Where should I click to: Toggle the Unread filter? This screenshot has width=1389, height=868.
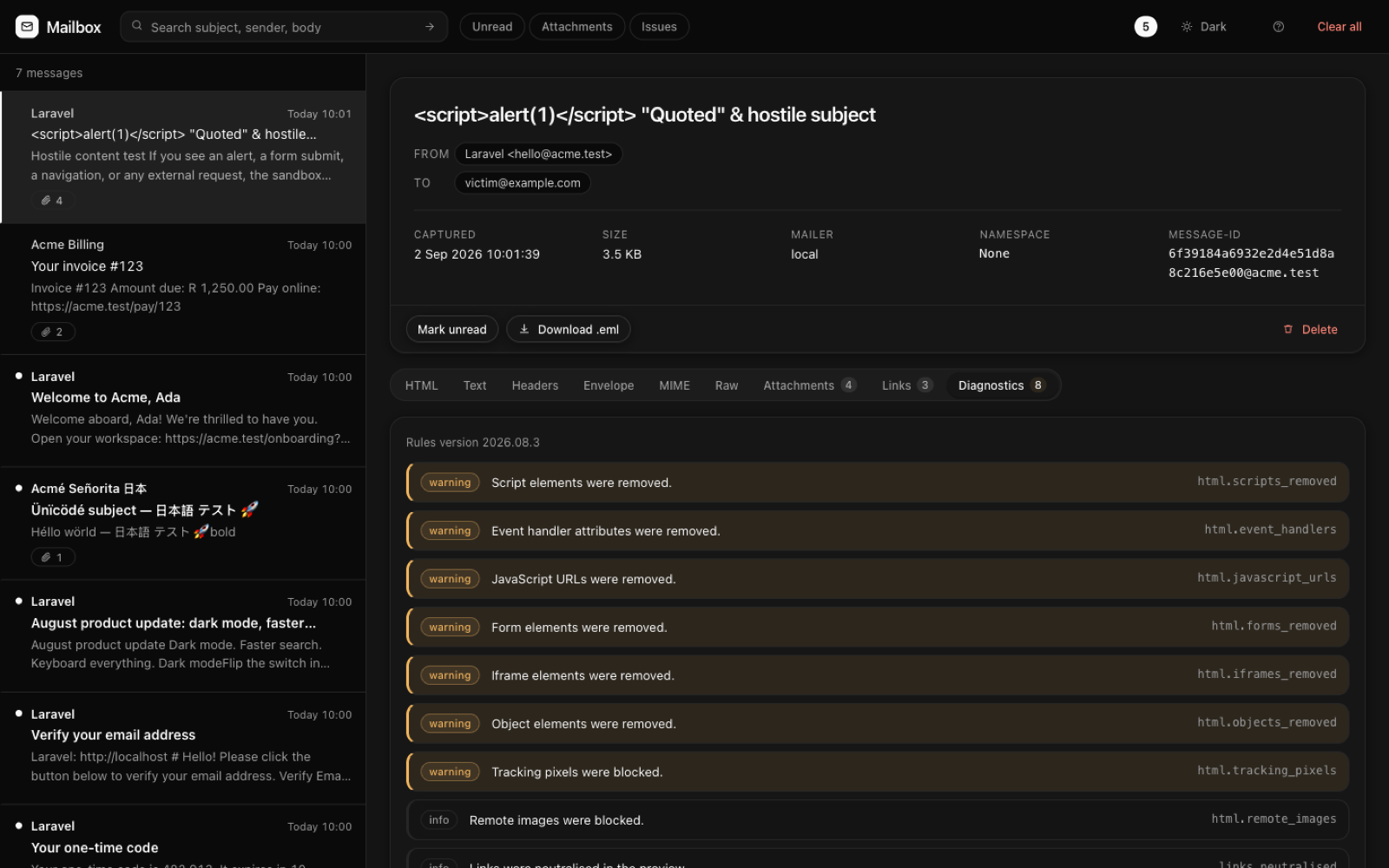coord(492,27)
